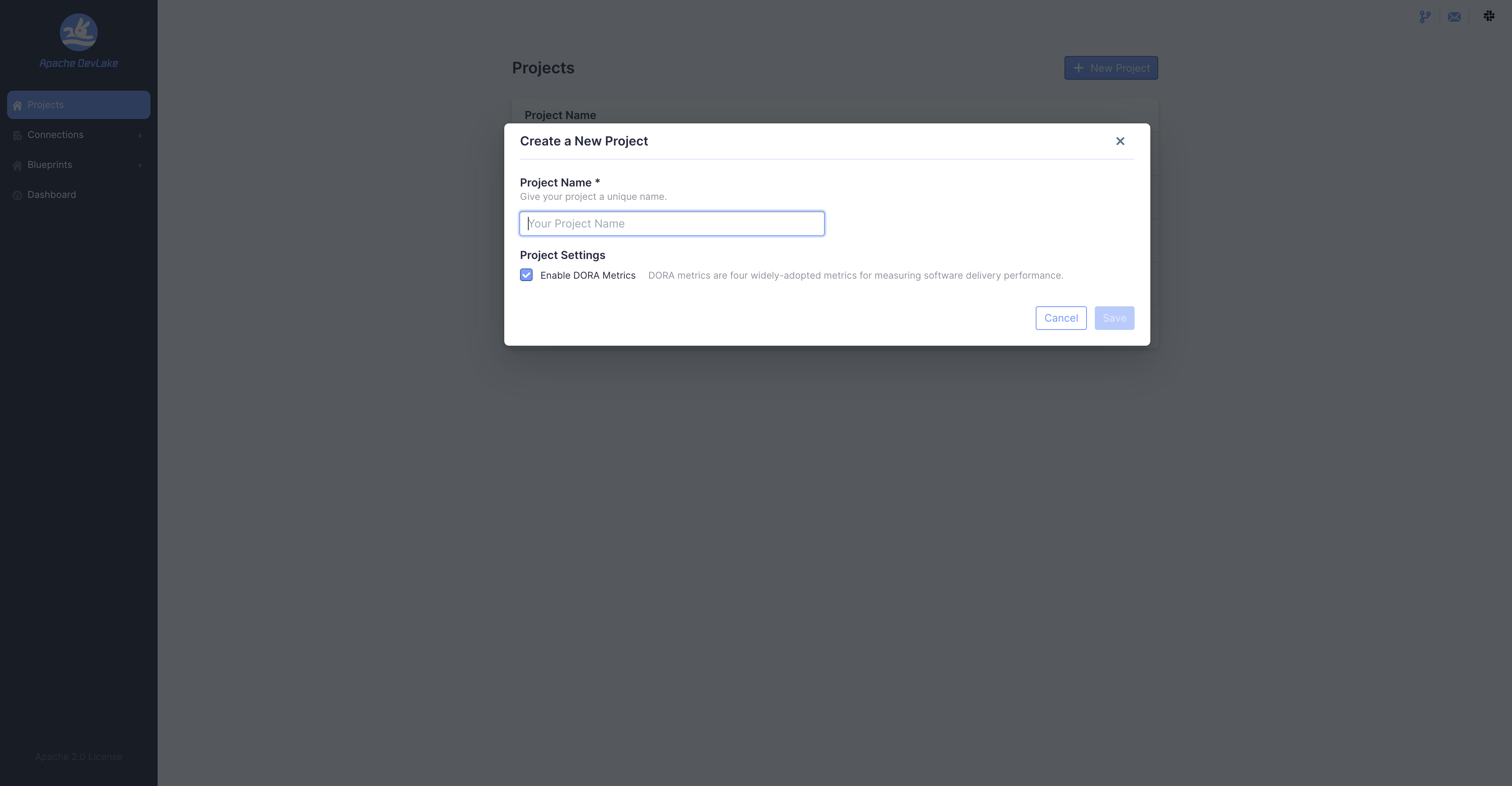This screenshot has height=786, width=1512.
Task: Open the Slack icon in header
Action: [x=1489, y=16]
